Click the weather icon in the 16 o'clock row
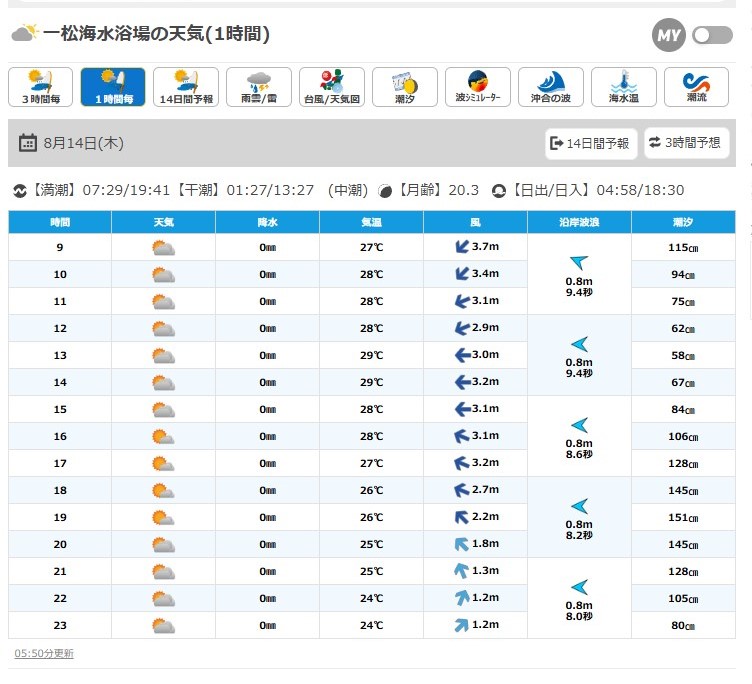 coord(163,436)
